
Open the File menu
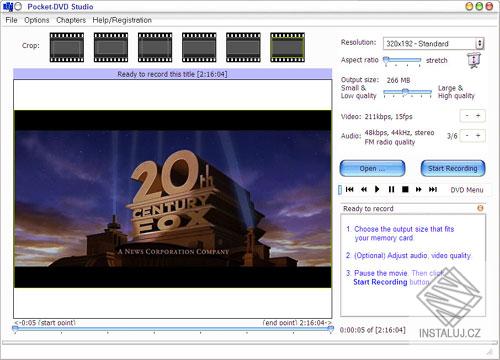click(11, 20)
